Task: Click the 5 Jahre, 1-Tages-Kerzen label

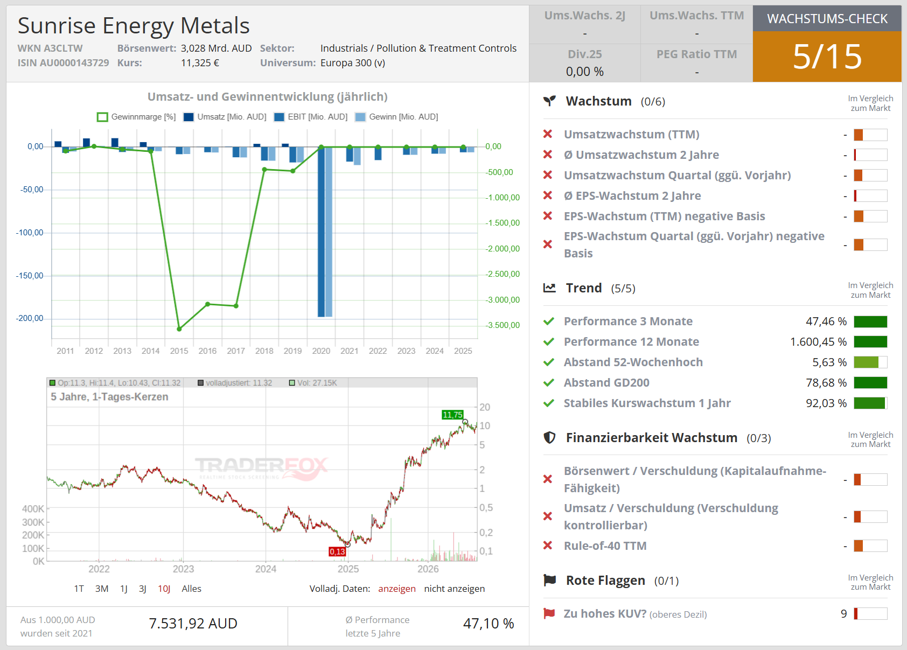Action: coord(109,397)
